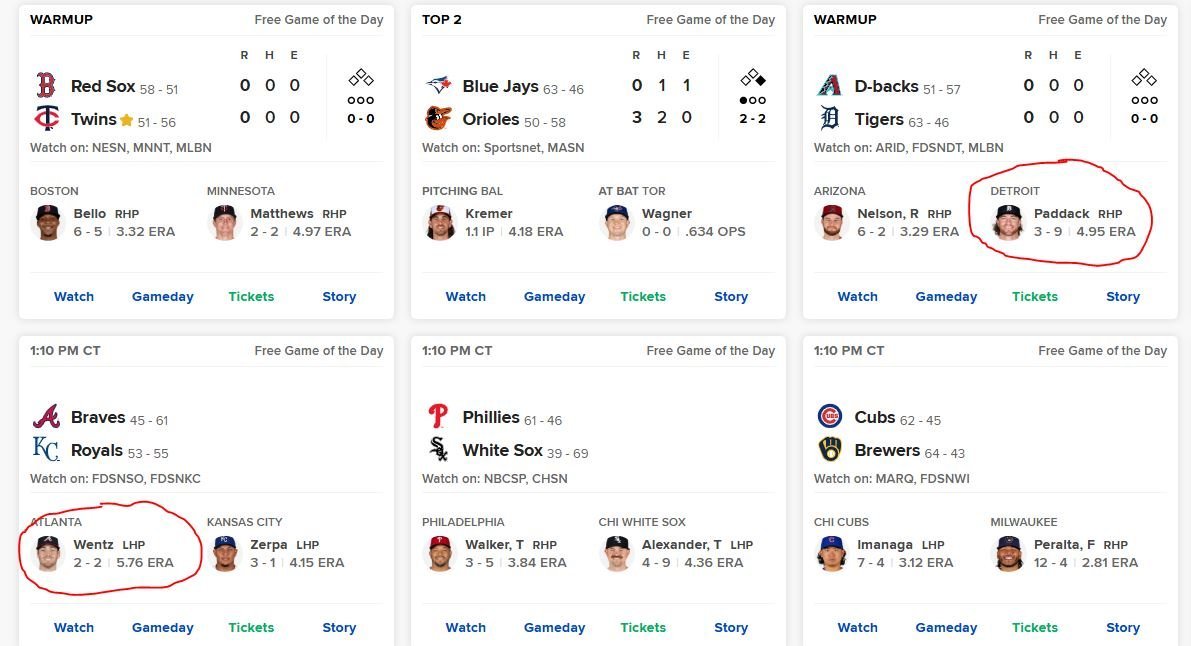Screen dimensions: 1191x646
Task: Click Imanaga's pitcher headshot
Action: 832,553
